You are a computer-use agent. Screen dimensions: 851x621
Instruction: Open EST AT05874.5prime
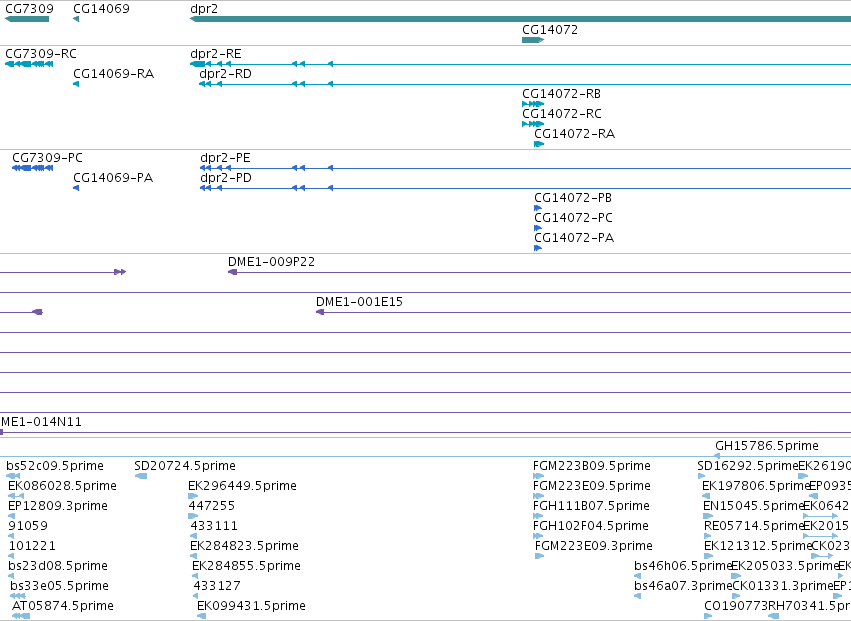pyautogui.click(x=63, y=606)
